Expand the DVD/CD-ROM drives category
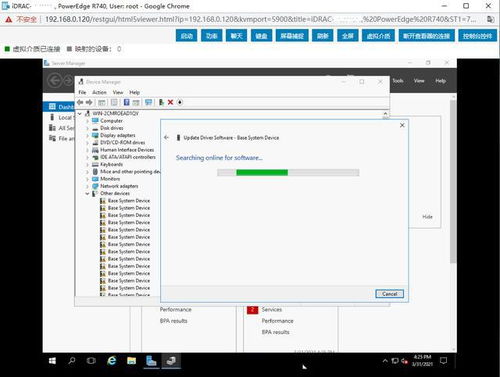The image size is (500, 377). (87, 143)
